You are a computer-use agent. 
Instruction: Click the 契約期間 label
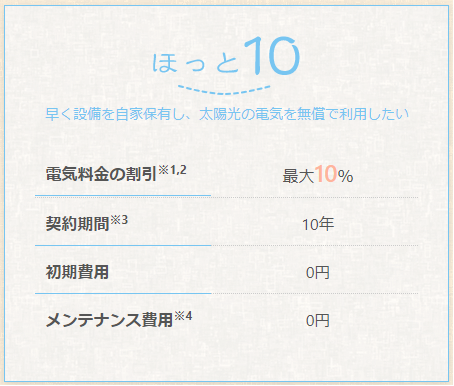pos(77,224)
